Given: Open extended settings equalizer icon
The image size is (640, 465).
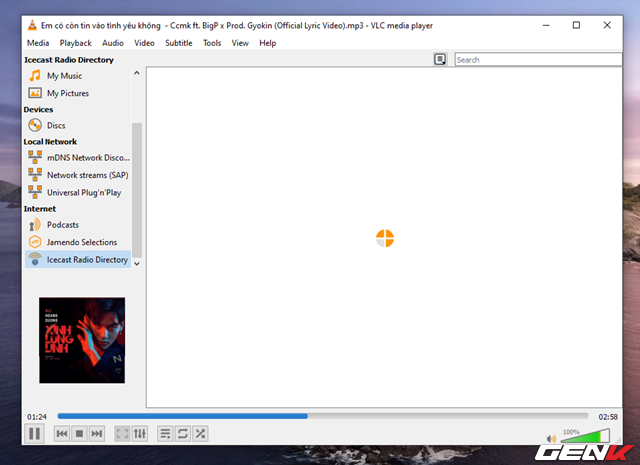Looking at the screenshot, I should click(140, 434).
